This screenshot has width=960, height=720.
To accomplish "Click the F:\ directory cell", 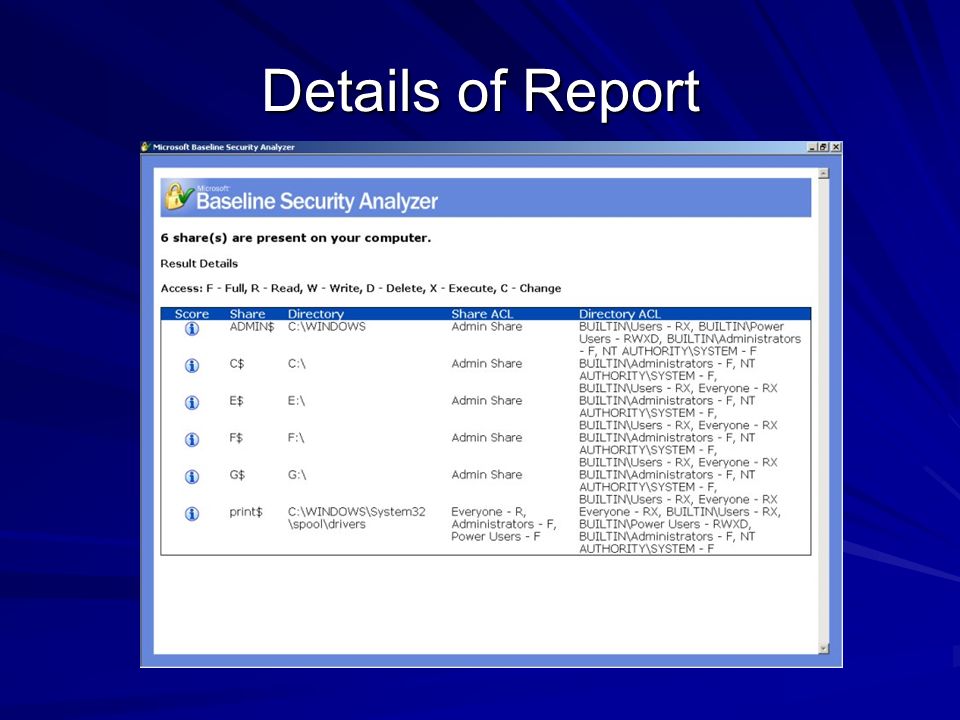I will [296, 438].
